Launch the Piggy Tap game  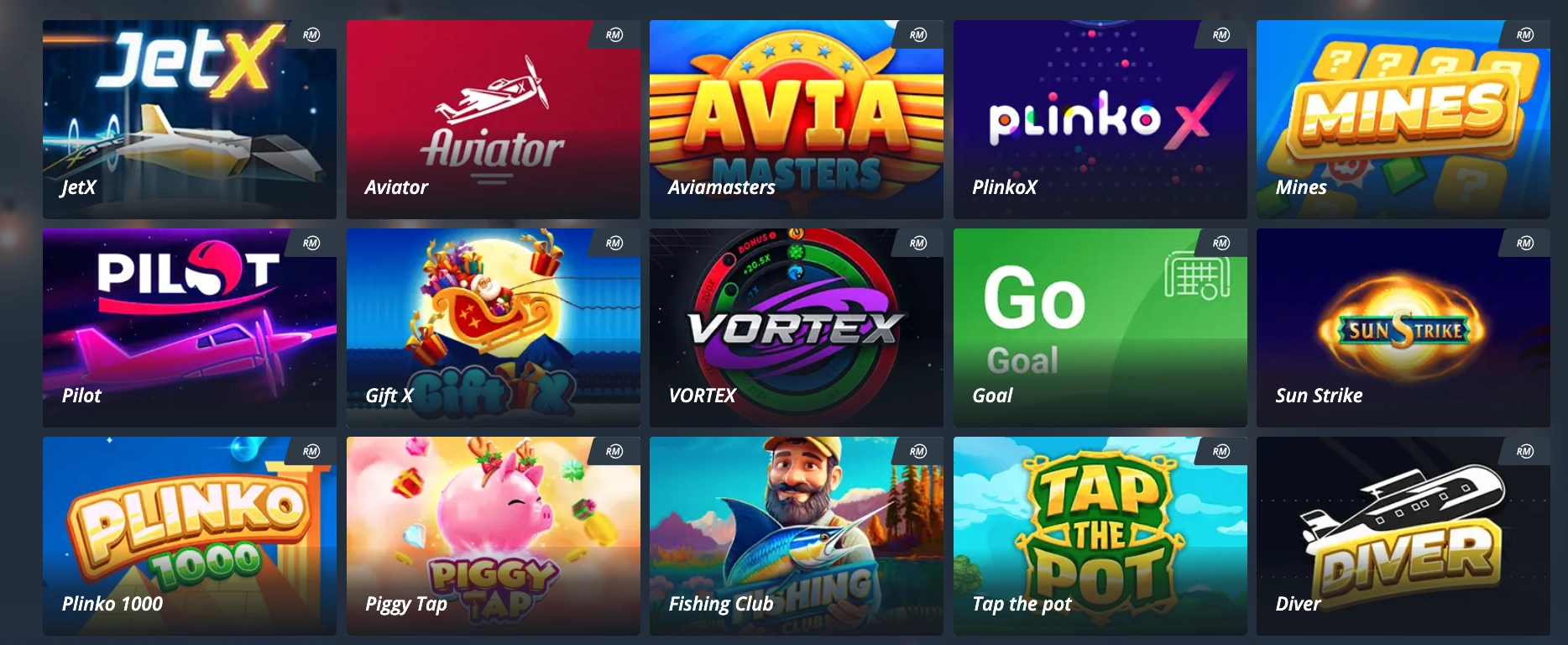click(494, 536)
